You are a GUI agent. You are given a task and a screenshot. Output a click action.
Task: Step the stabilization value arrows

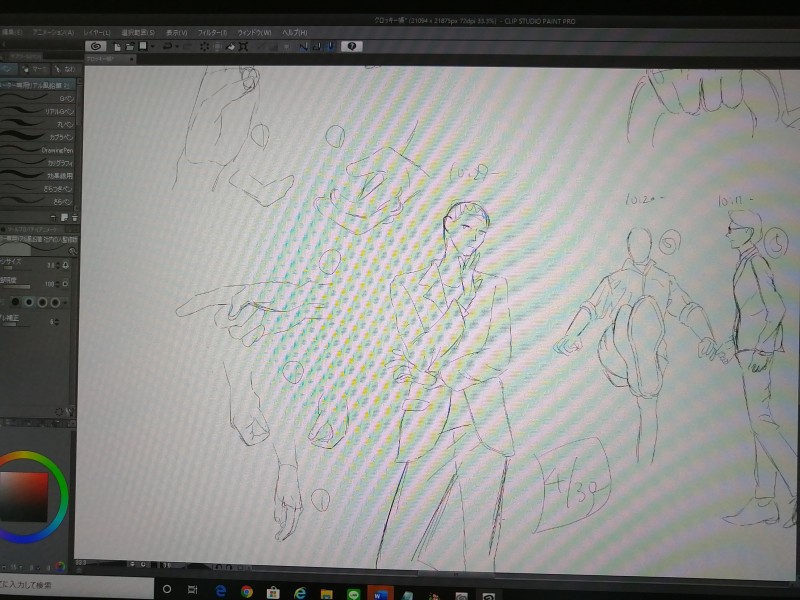57,322
